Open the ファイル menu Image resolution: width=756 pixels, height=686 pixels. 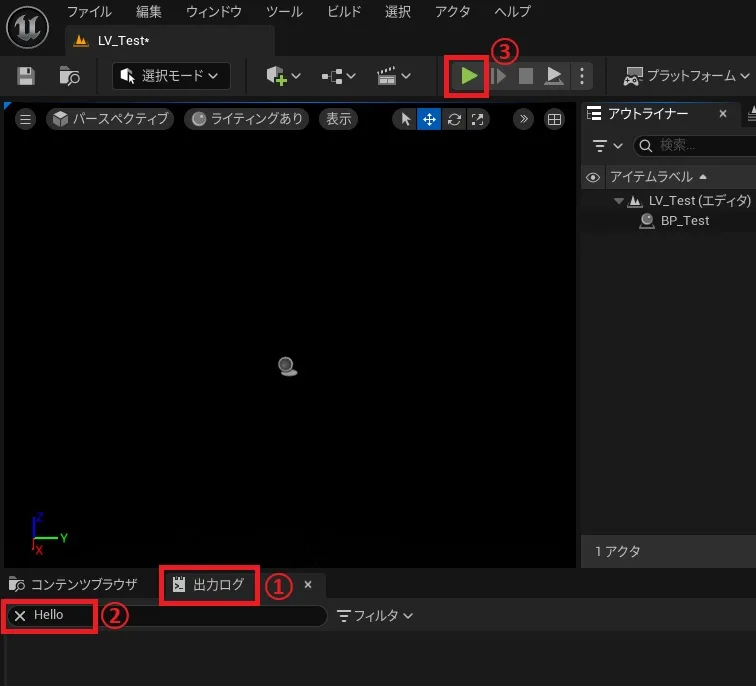[89, 12]
